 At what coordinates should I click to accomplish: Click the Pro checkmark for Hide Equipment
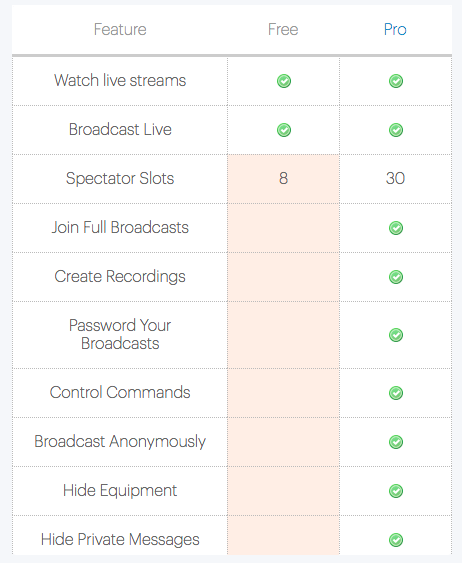click(x=396, y=491)
